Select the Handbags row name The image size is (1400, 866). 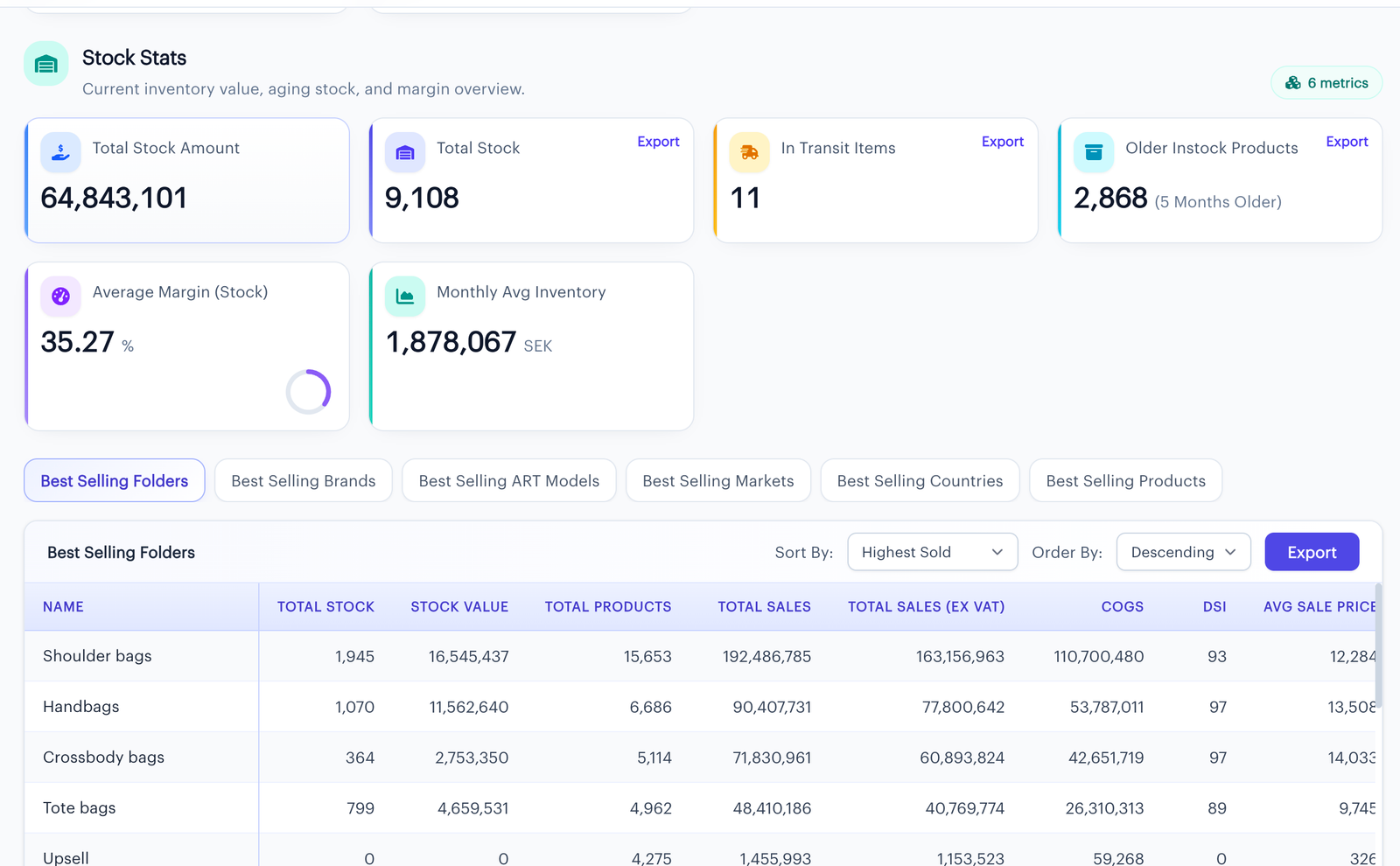(80, 707)
